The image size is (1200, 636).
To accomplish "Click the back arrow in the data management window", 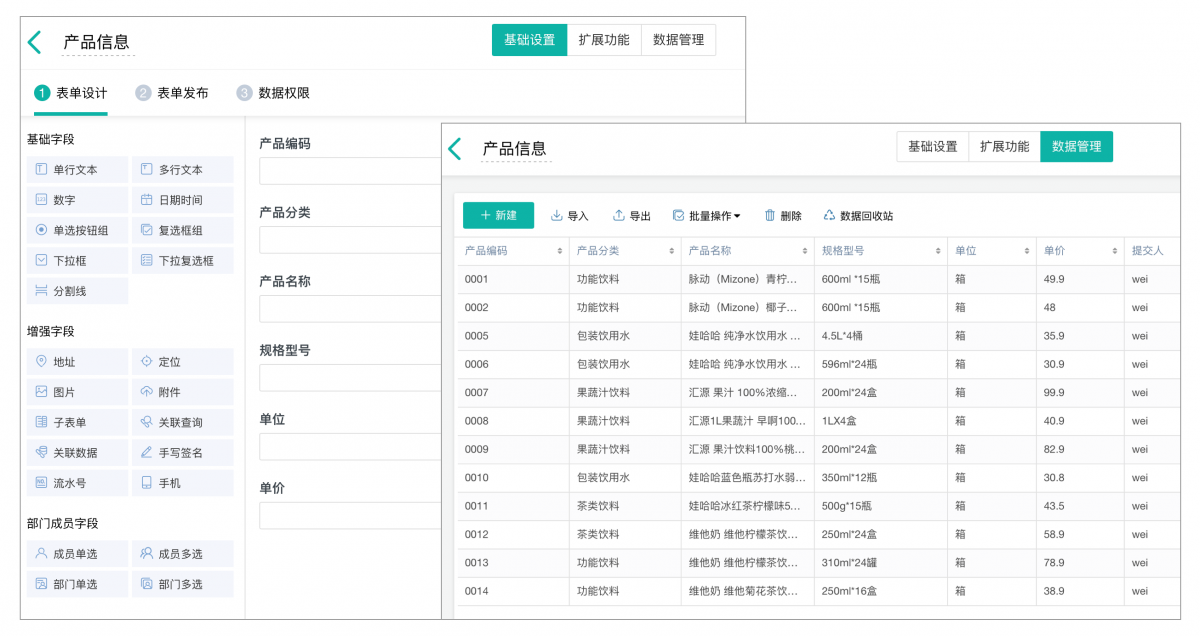I will coord(455,149).
